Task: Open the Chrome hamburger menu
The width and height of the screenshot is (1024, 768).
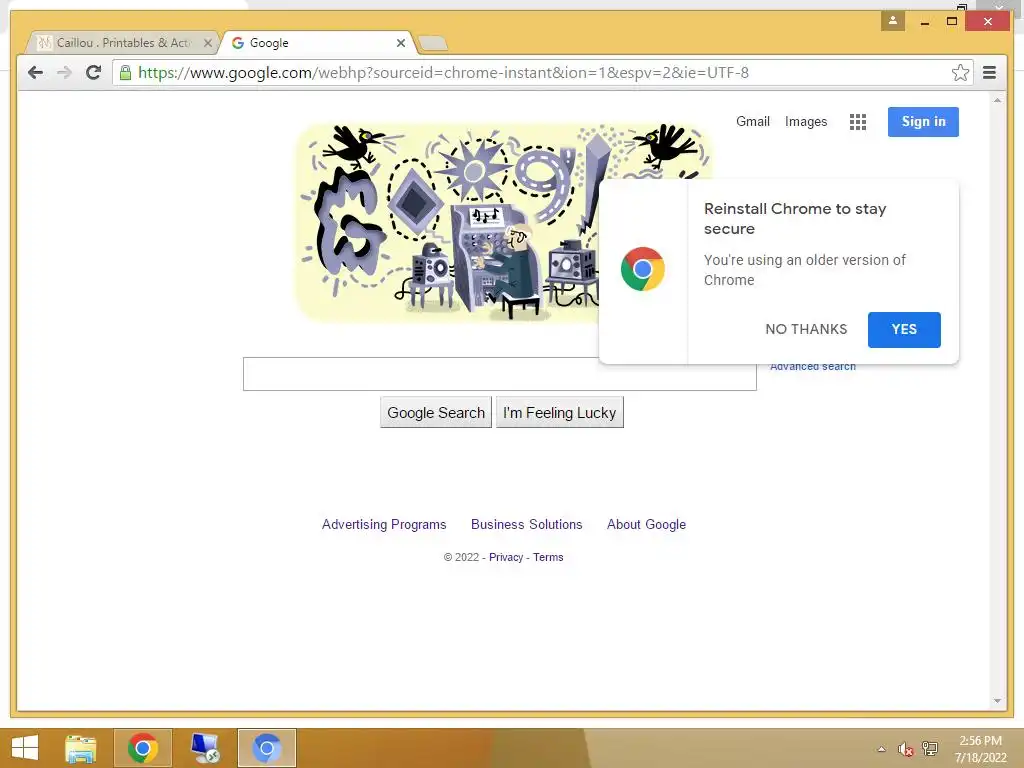Action: tap(989, 72)
